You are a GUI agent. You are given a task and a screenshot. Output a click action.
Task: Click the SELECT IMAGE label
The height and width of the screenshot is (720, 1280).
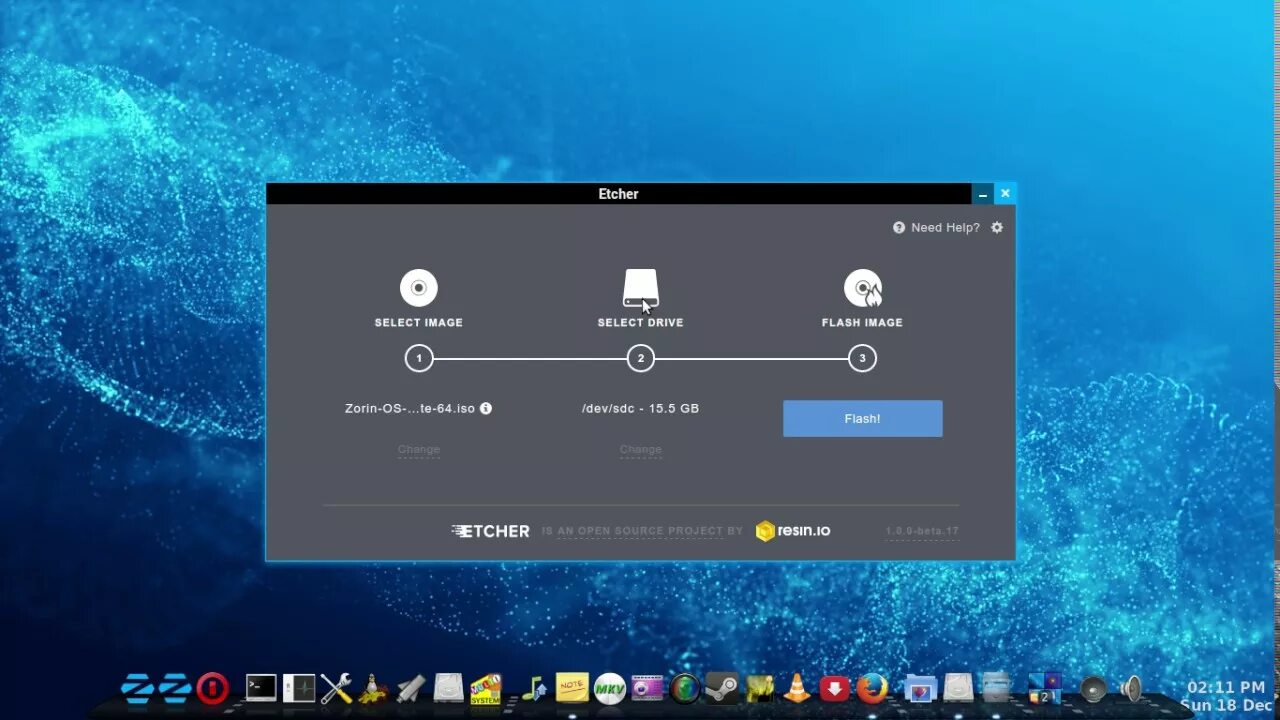tap(419, 323)
